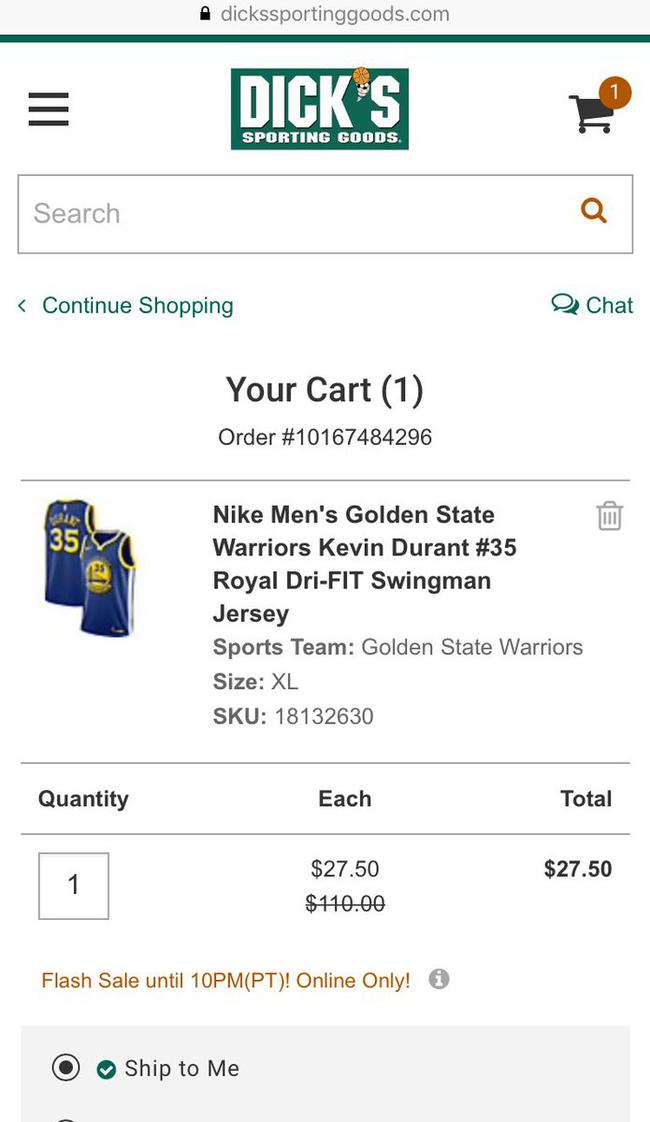Click the magnifying glass search icon
This screenshot has height=1122, width=650.
(594, 211)
